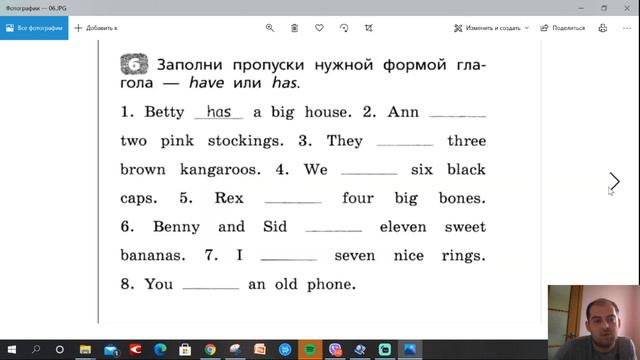Image resolution: width=640 pixels, height=360 pixels.
Task: Mark photo as favorite with the heart icon
Action: tap(319, 28)
